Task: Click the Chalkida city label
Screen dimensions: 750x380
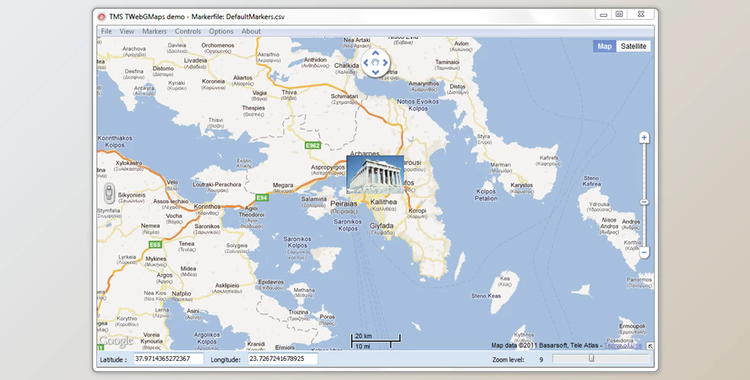Action: 346,66
